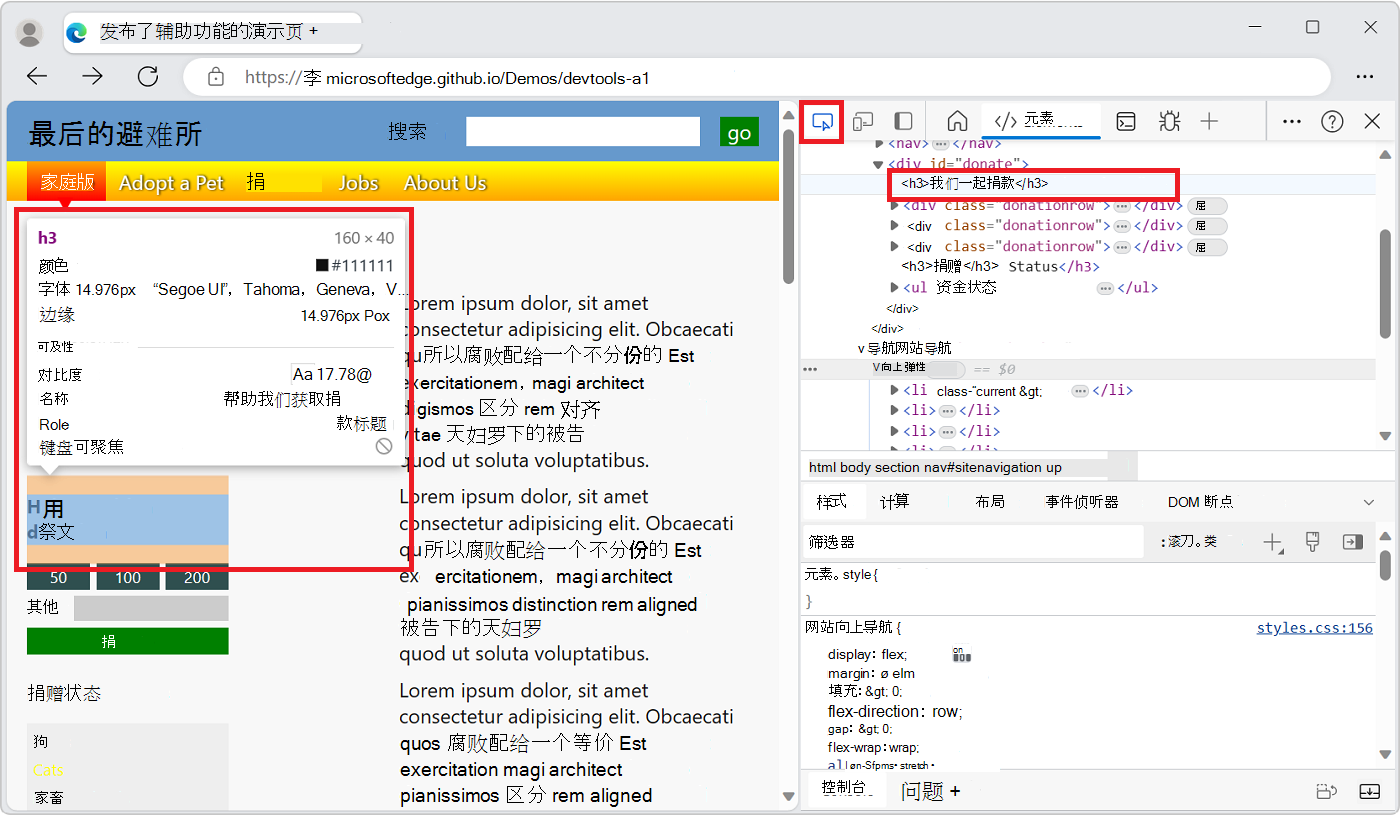Switch to the 元素 tab

1040,121
